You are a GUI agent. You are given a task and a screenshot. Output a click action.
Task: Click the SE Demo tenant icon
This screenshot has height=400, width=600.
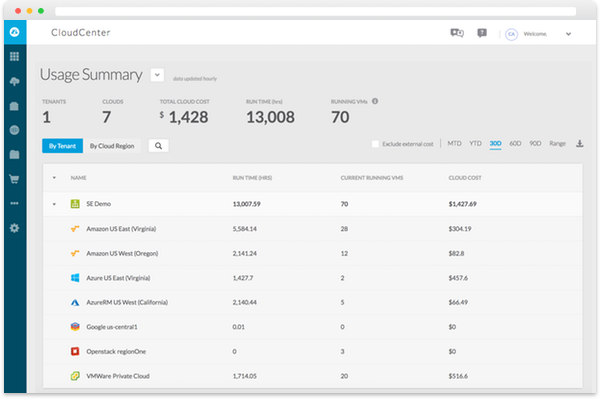[x=75, y=204]
